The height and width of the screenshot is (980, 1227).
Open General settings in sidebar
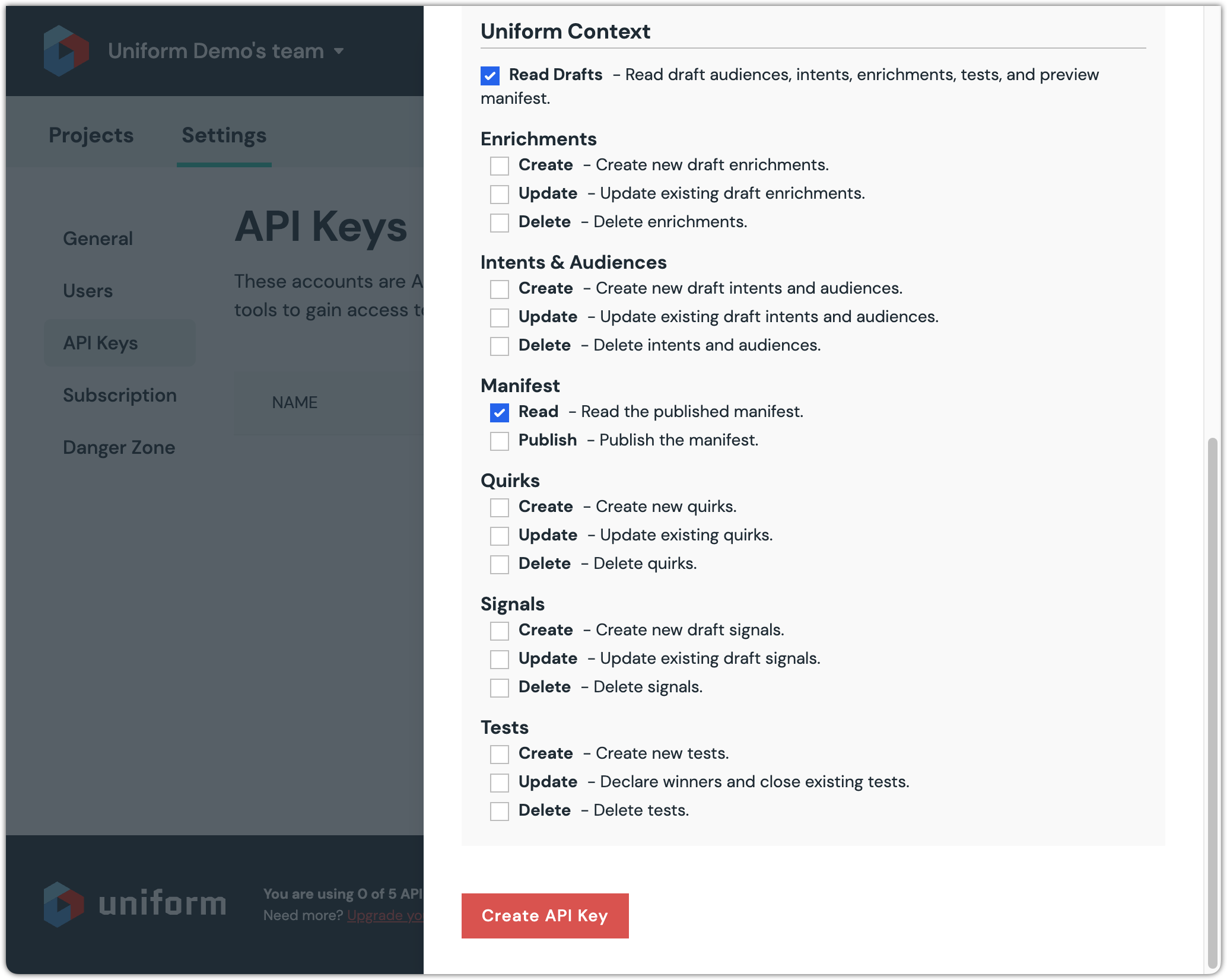click(x=98, y=238)
